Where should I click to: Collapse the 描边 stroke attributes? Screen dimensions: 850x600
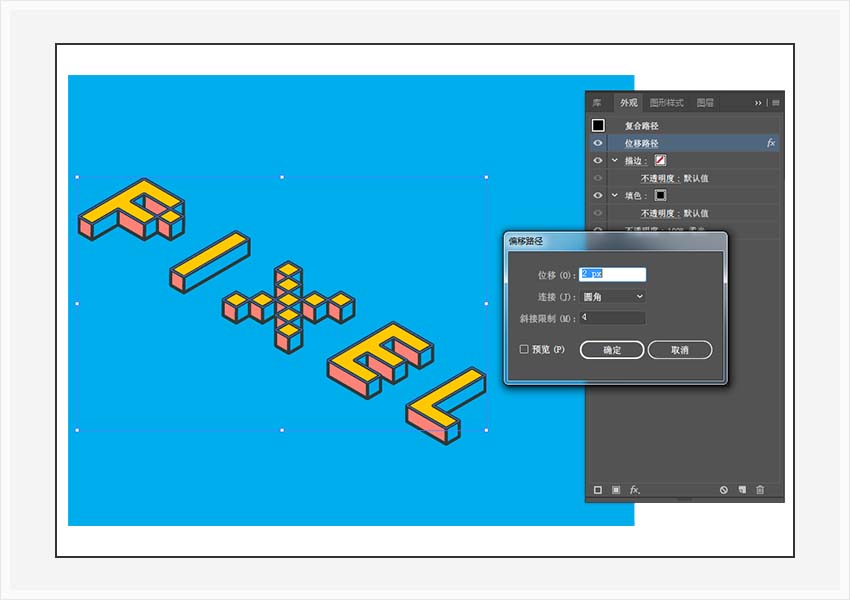pos(615,160)
